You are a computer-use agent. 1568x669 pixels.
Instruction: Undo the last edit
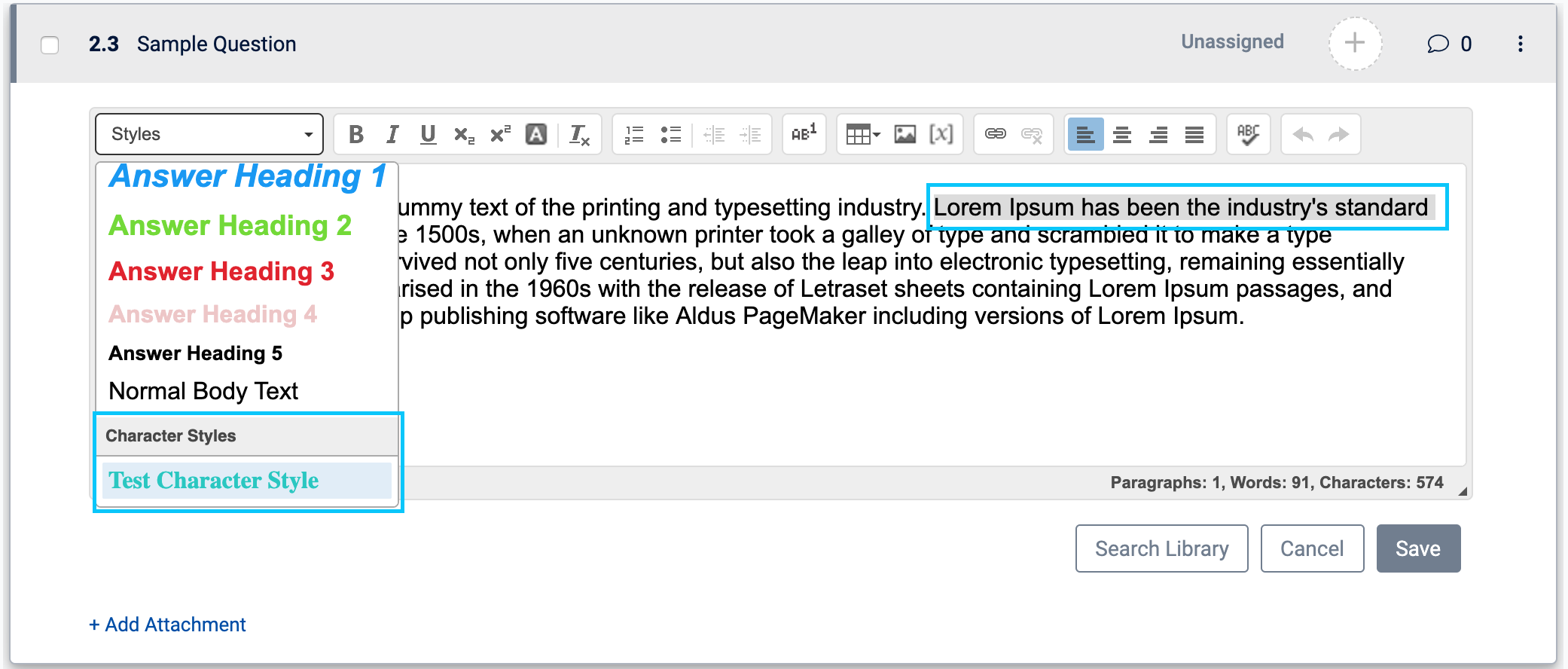(x=1303, y=134)
